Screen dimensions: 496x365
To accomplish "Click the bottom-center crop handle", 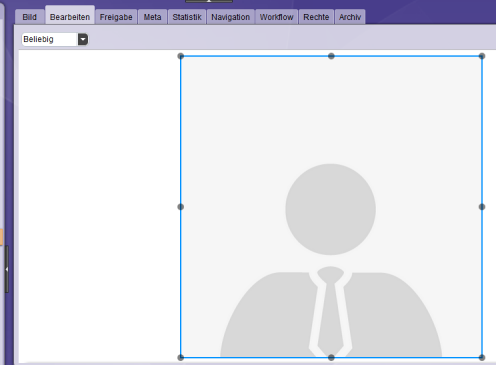I will [331, 358].
